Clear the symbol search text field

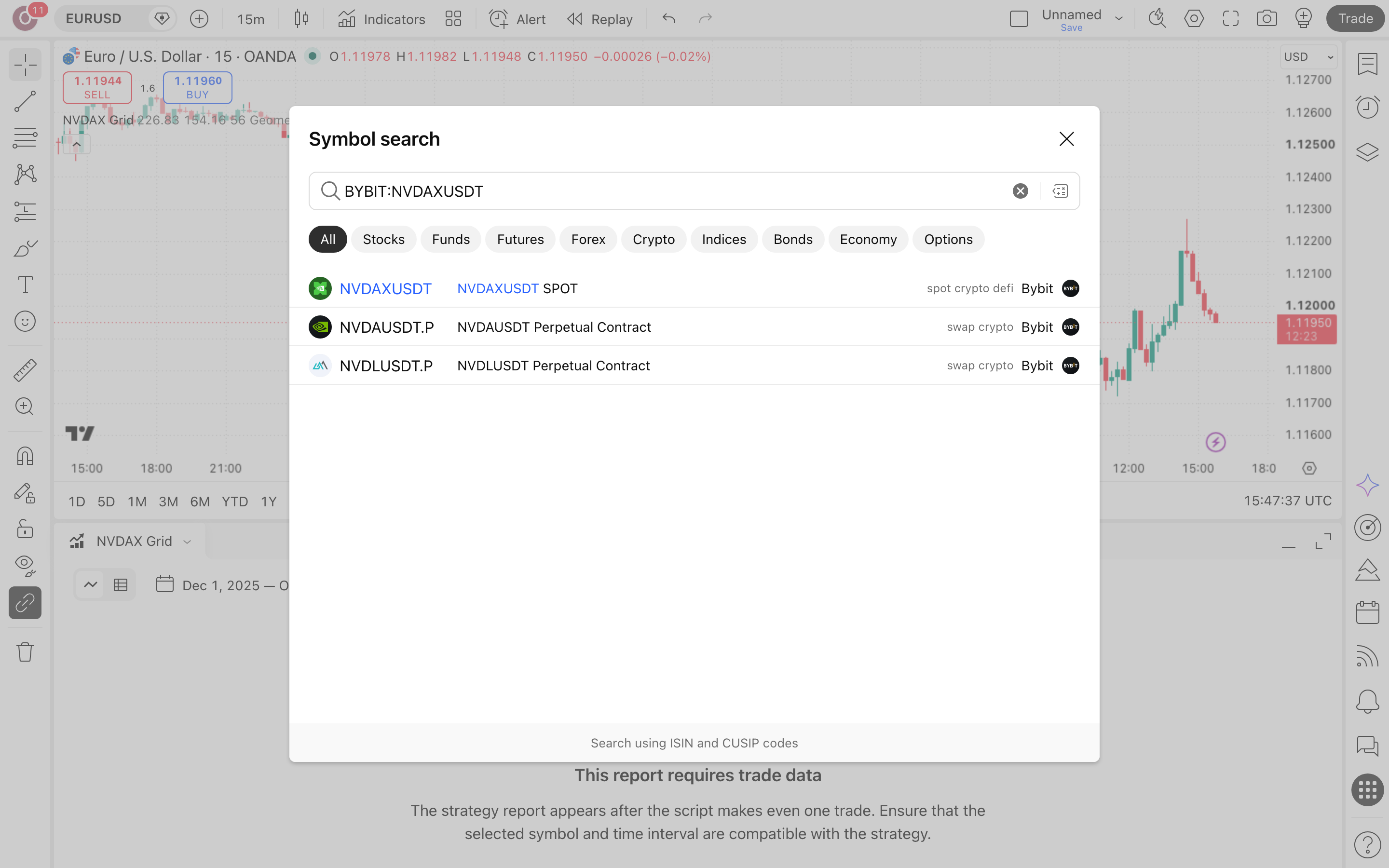click(1020, 191)
